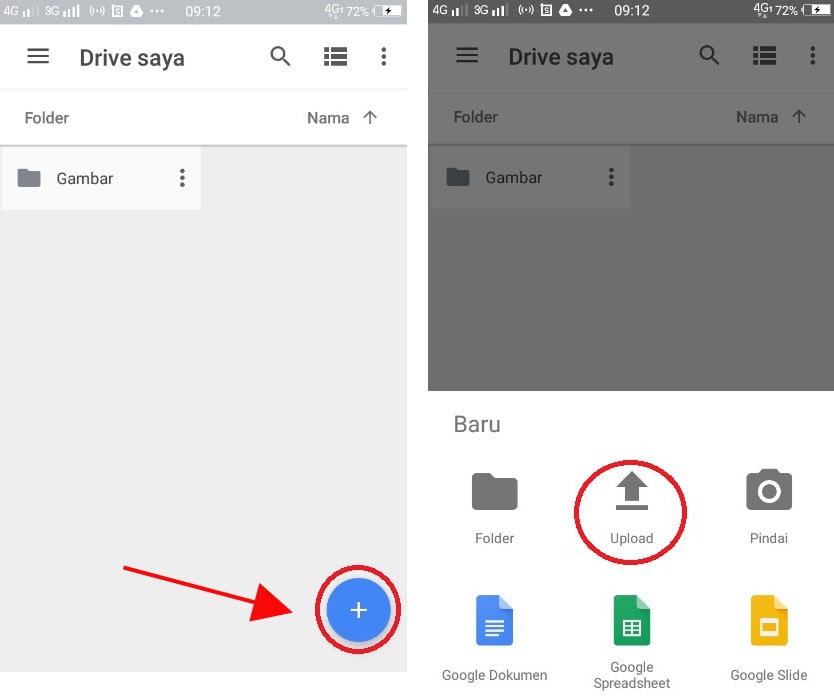This screenshot has height=696, width=834.
Task: Tap Drive notification icon in left status bar
Action: click(137, 11)
